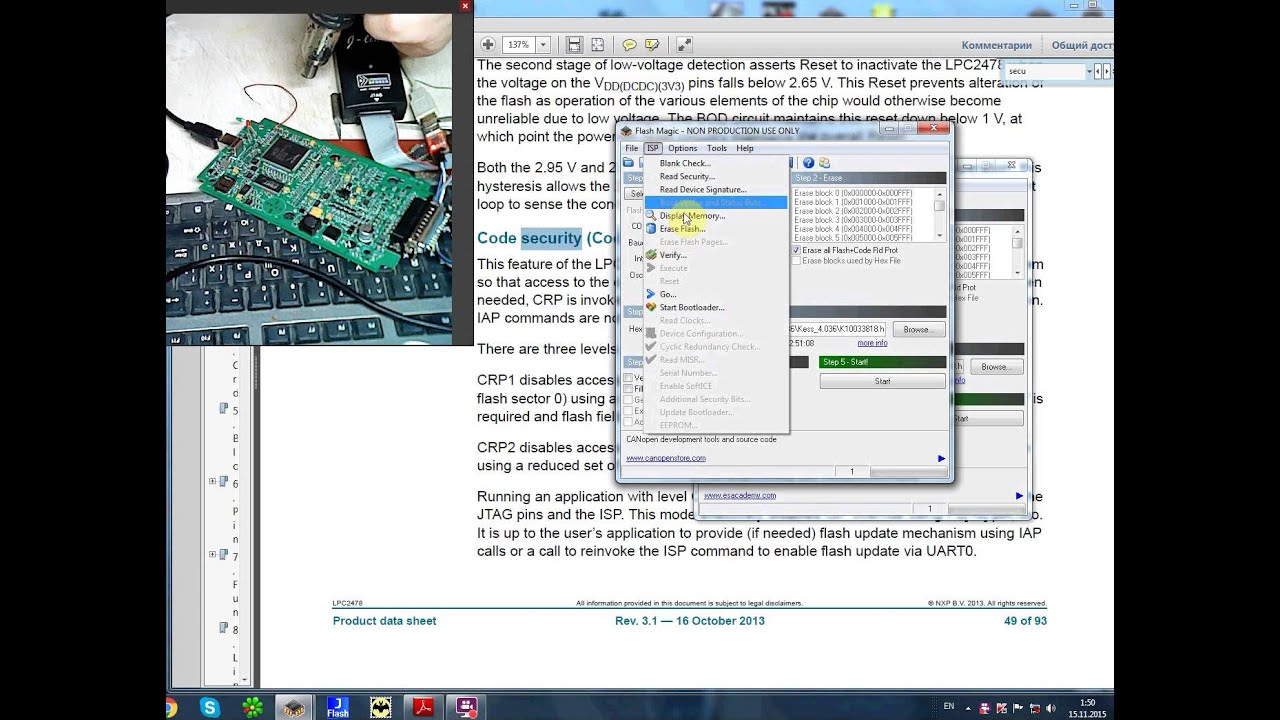The width and height of the screenshot is (1280, 720).
Task: Open Skype from the taskbar
Action: [x=210, y=707]
